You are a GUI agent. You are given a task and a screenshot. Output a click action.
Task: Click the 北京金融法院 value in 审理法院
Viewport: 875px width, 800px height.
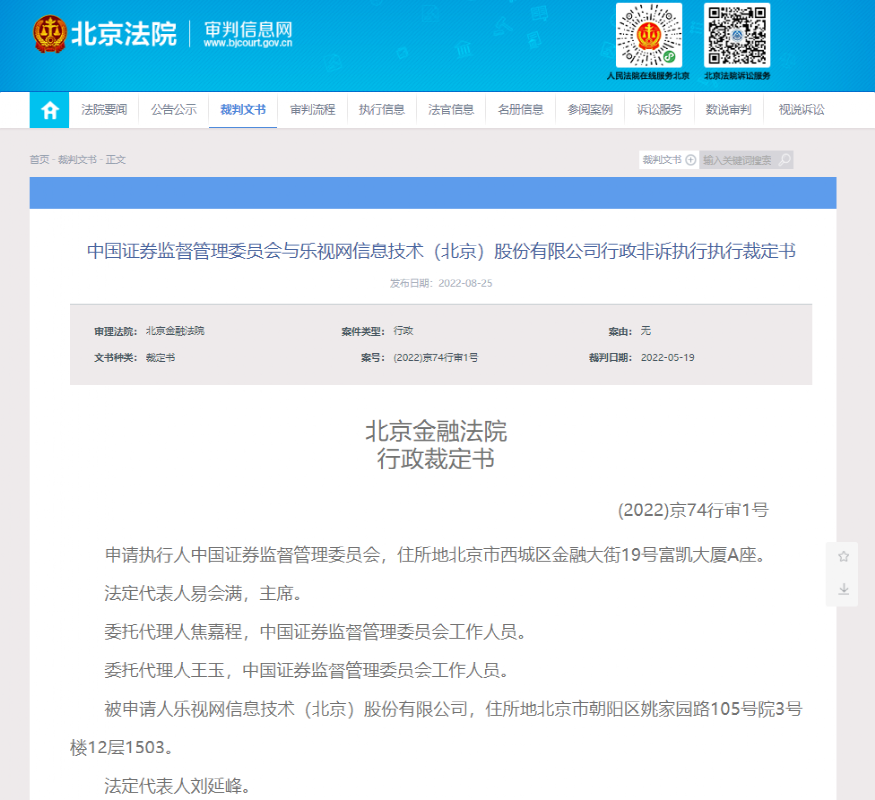175,331
